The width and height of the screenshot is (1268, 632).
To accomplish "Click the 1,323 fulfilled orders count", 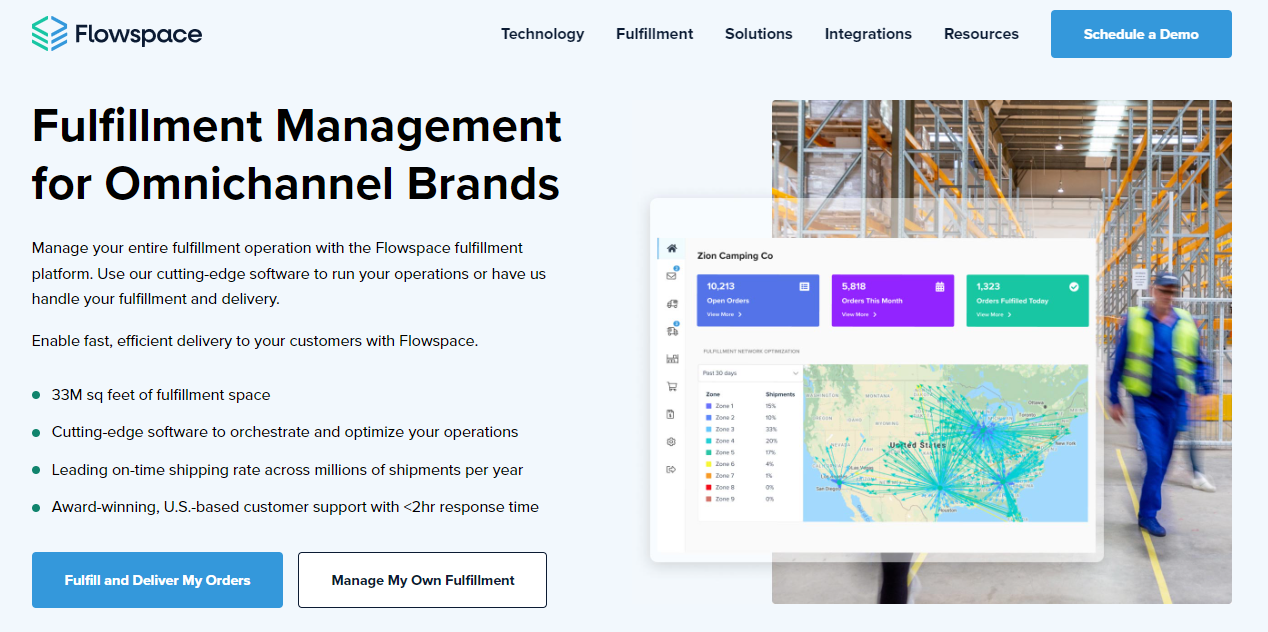I will tap(988, 286).
